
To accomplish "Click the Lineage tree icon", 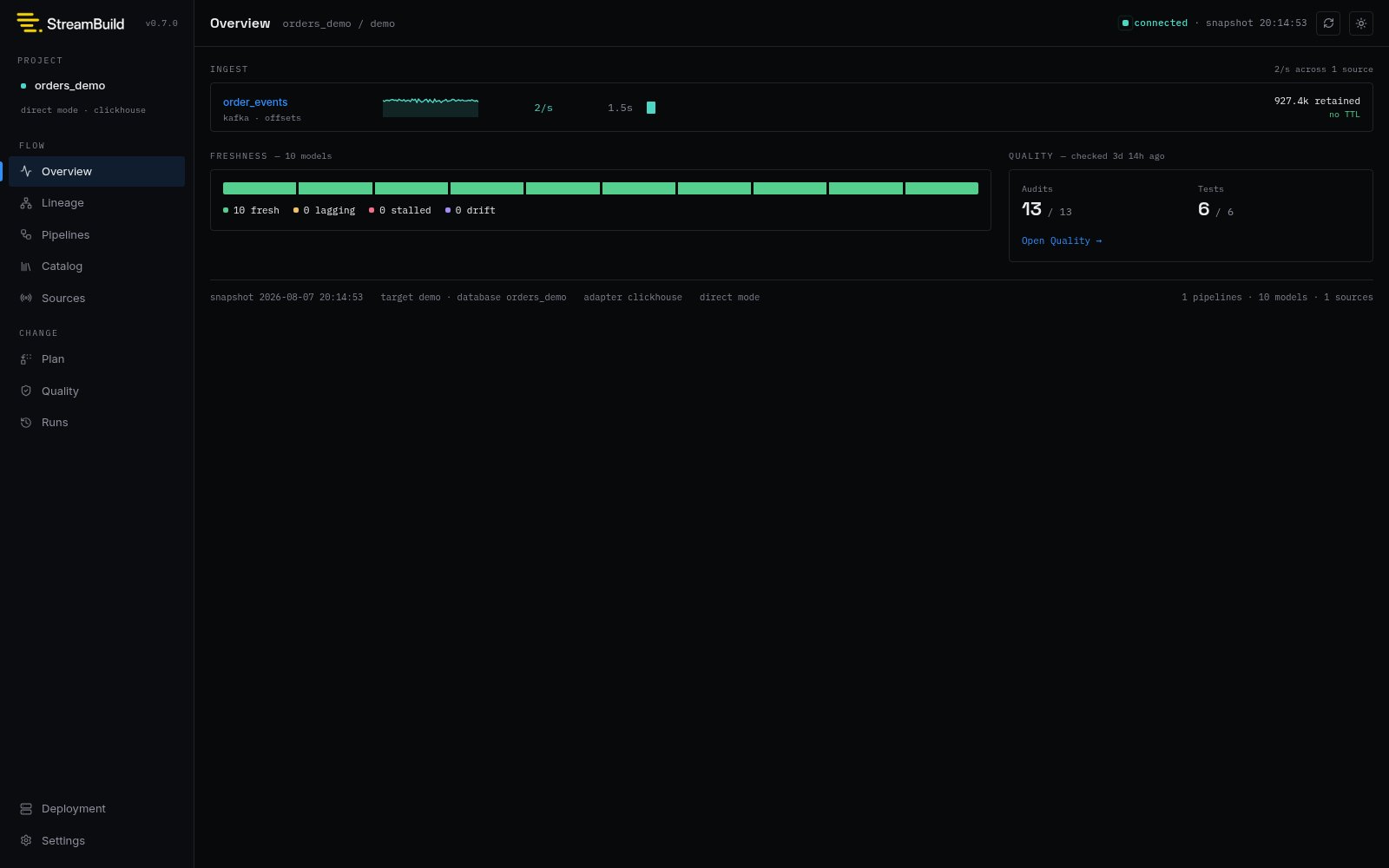I will (26, 203).
